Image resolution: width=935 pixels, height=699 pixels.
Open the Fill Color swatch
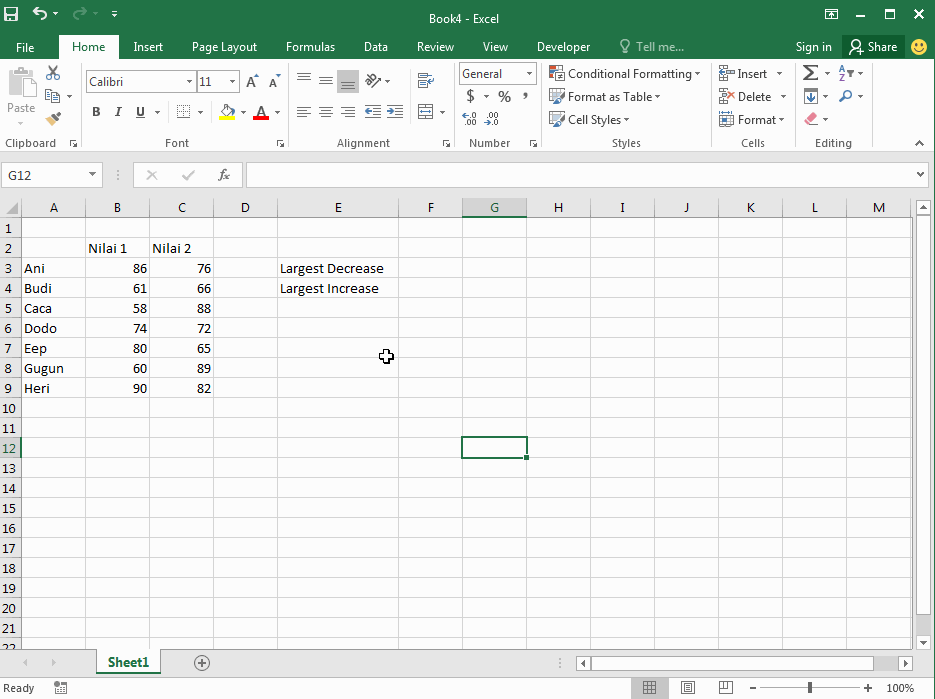(228, 112)
